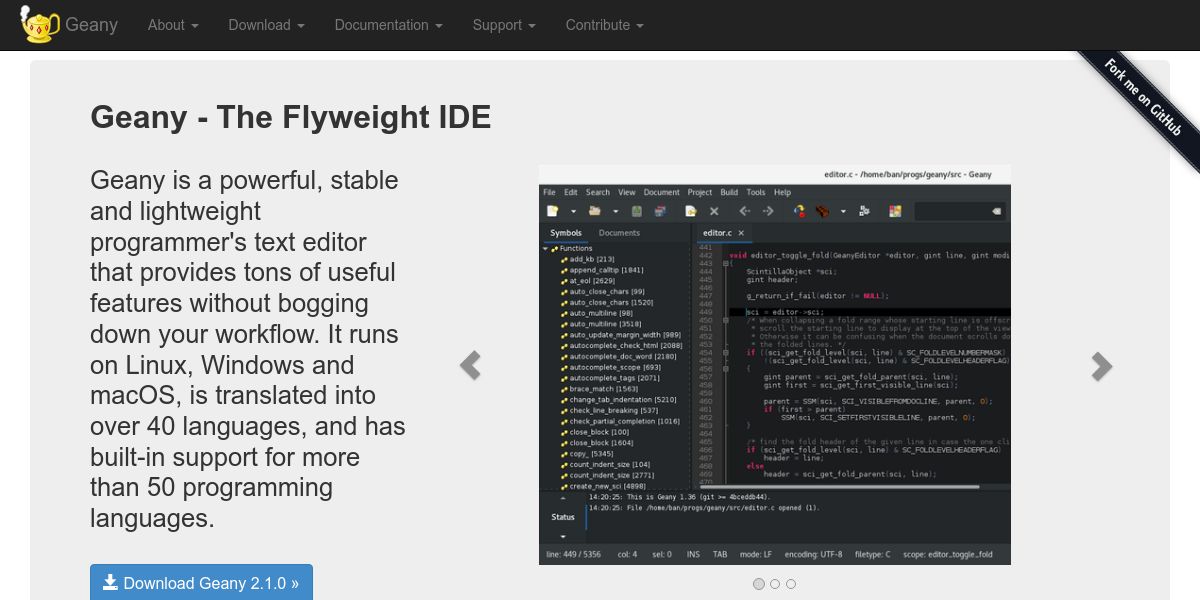The width and height of the screenshot is (1200, 600).
Task: Click the green Save icon in Geany screenshot toolbar
Action: [637, 211]
